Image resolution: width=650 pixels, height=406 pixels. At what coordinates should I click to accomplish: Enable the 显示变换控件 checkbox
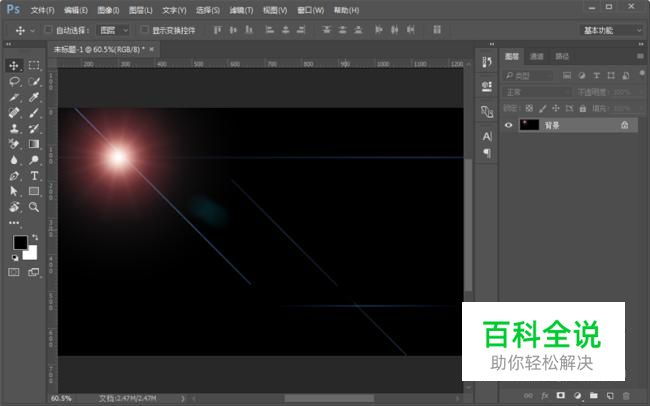144,29
